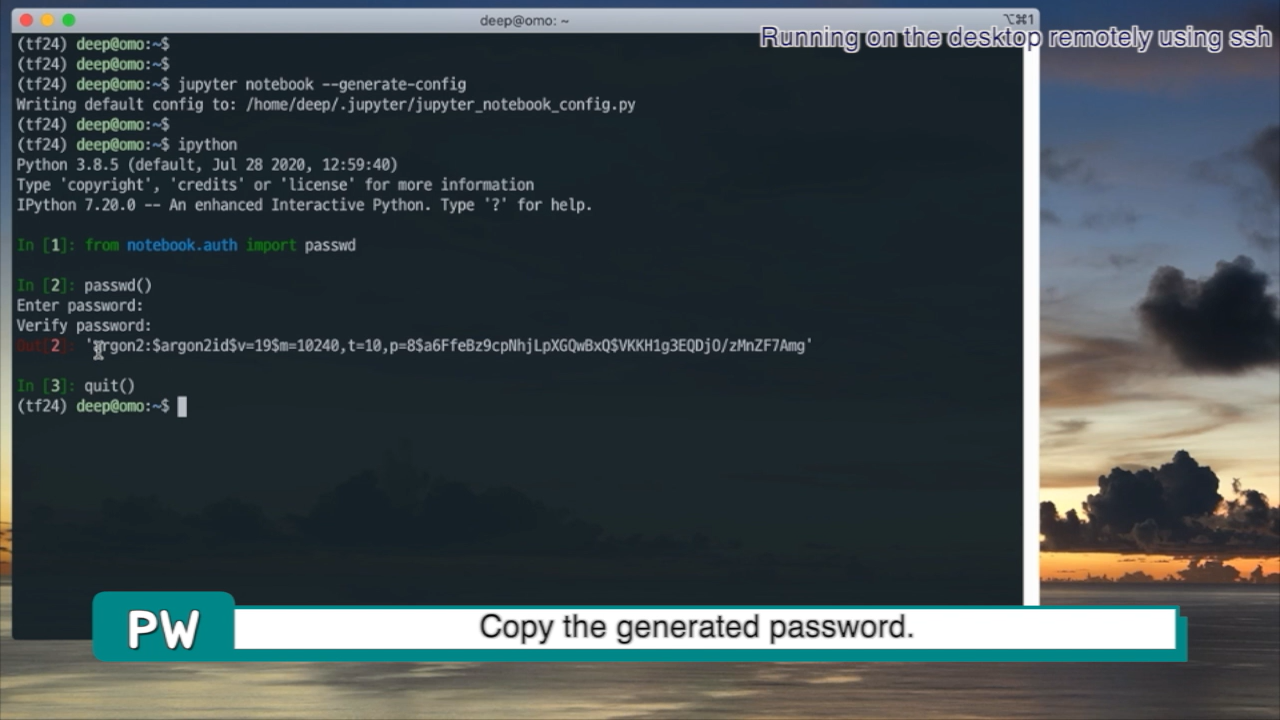Click the 'Verify password:' line
Screen dimensions: 1280x720
(84, 326)
